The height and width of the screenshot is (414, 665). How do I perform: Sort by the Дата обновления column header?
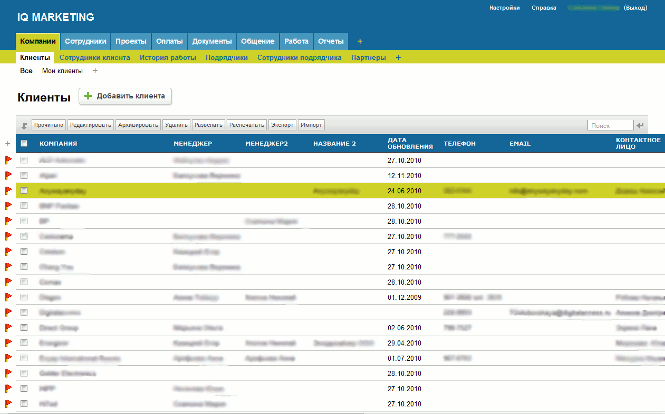pyautogui.click(x=408, y=144)
